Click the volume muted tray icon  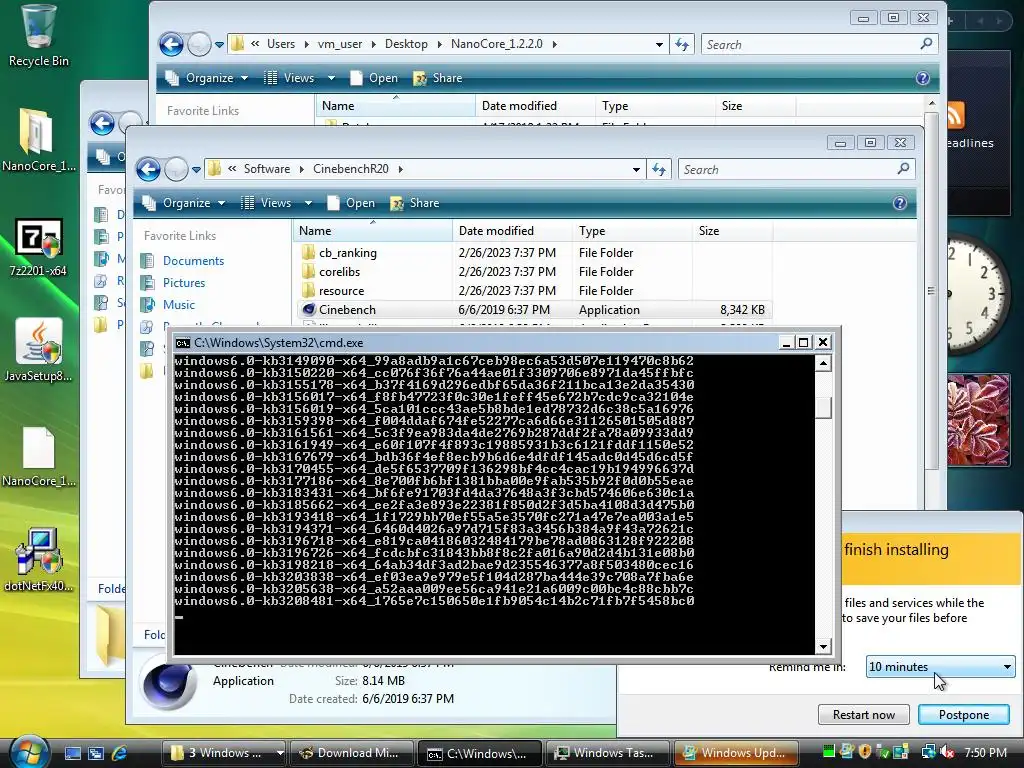(947, 753)
